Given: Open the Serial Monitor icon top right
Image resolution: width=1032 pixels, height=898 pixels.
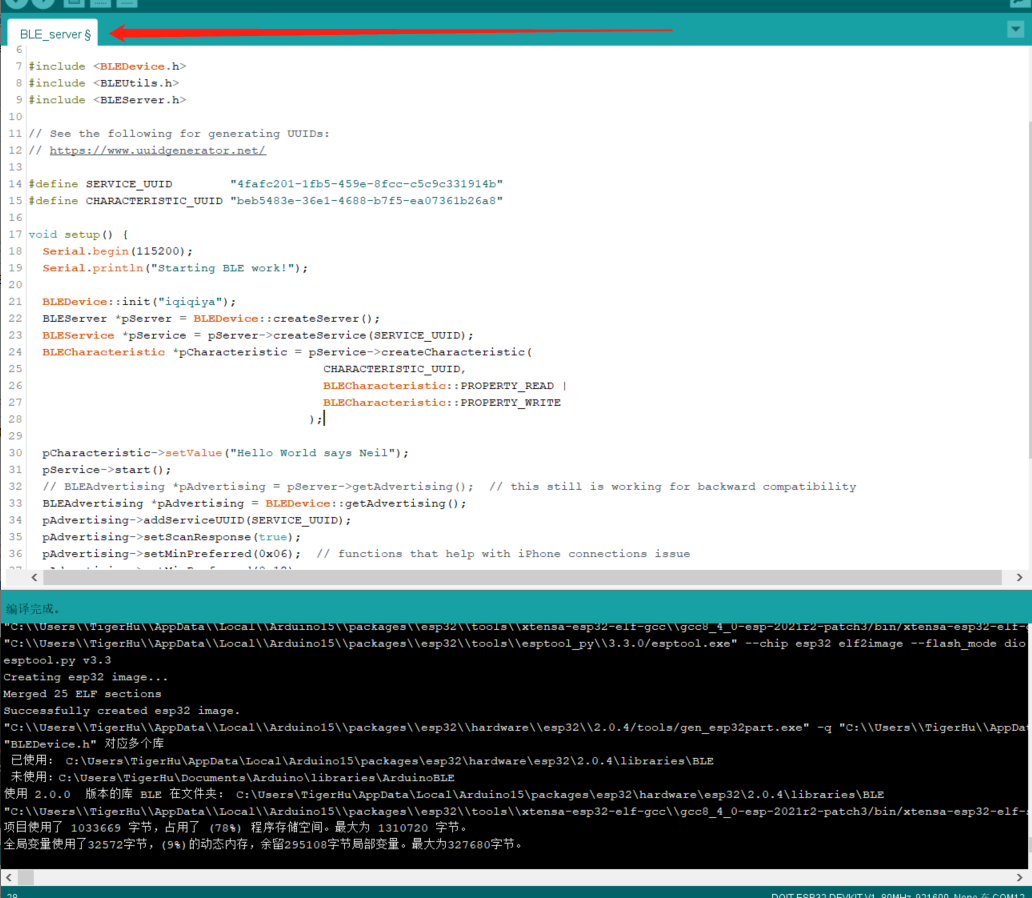Looking at the screenshot, I should tap(1020, 3).
